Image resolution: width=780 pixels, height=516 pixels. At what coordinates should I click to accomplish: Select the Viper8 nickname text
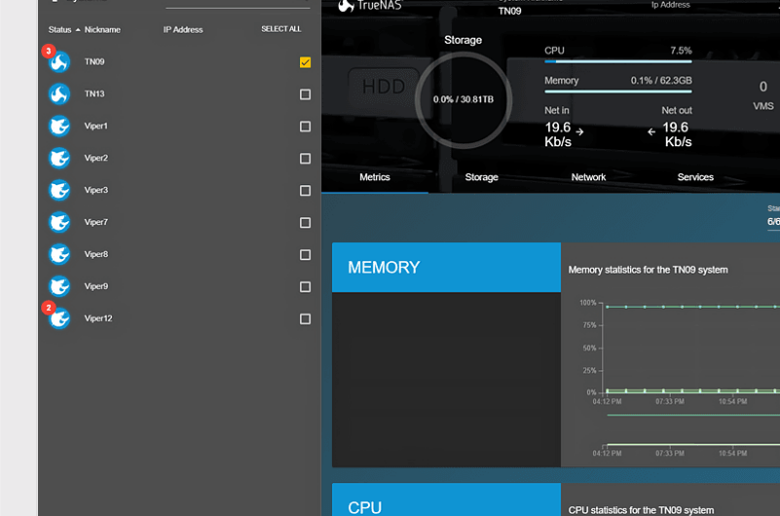(96, 254)
